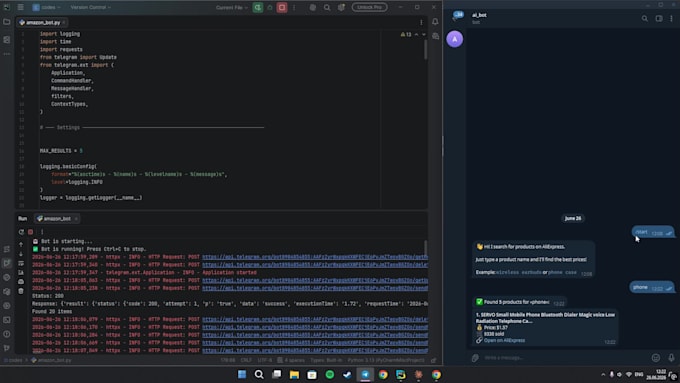Open the Problems tool window icon

[x=7, y=334]
